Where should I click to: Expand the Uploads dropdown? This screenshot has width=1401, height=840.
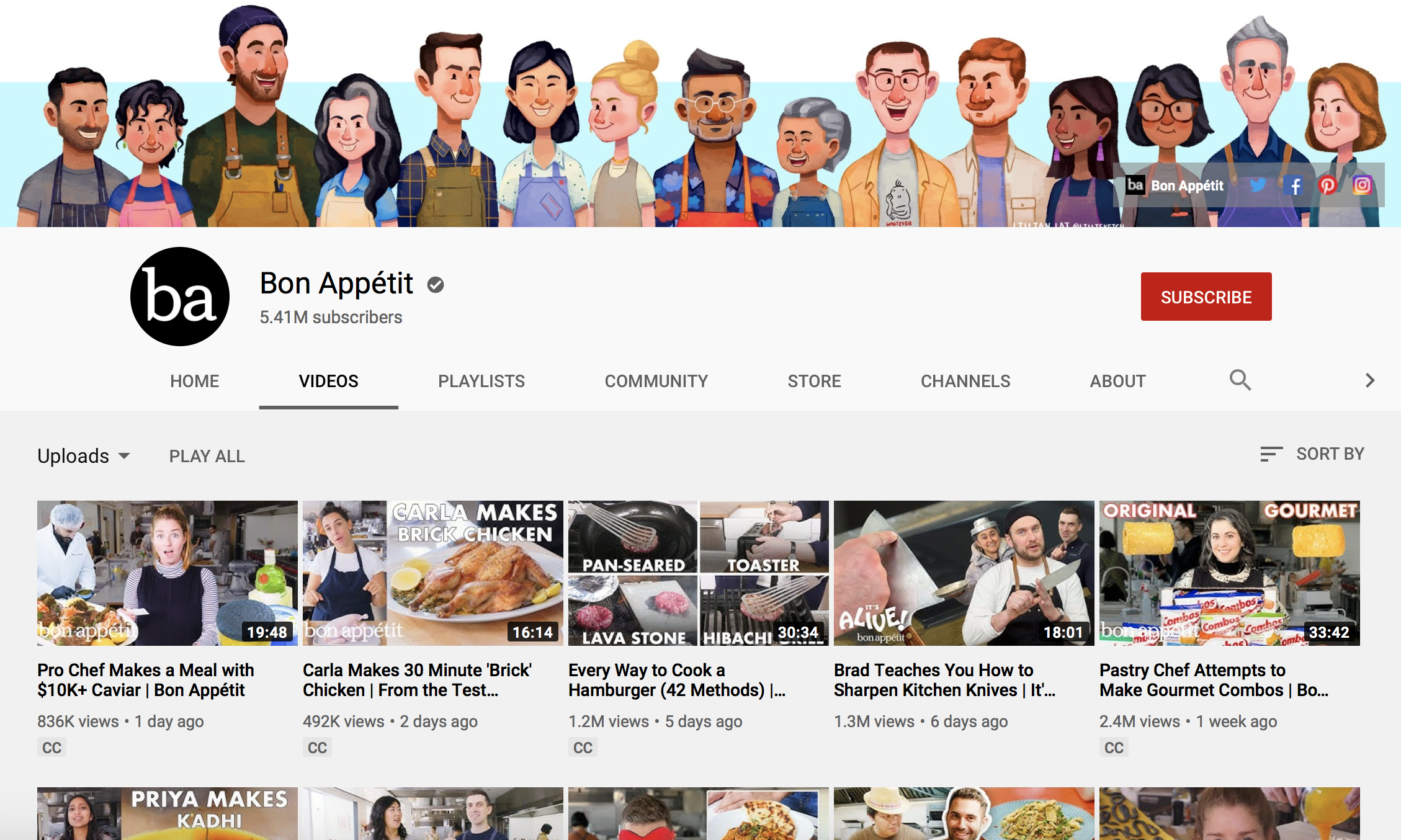coord(84,456)
